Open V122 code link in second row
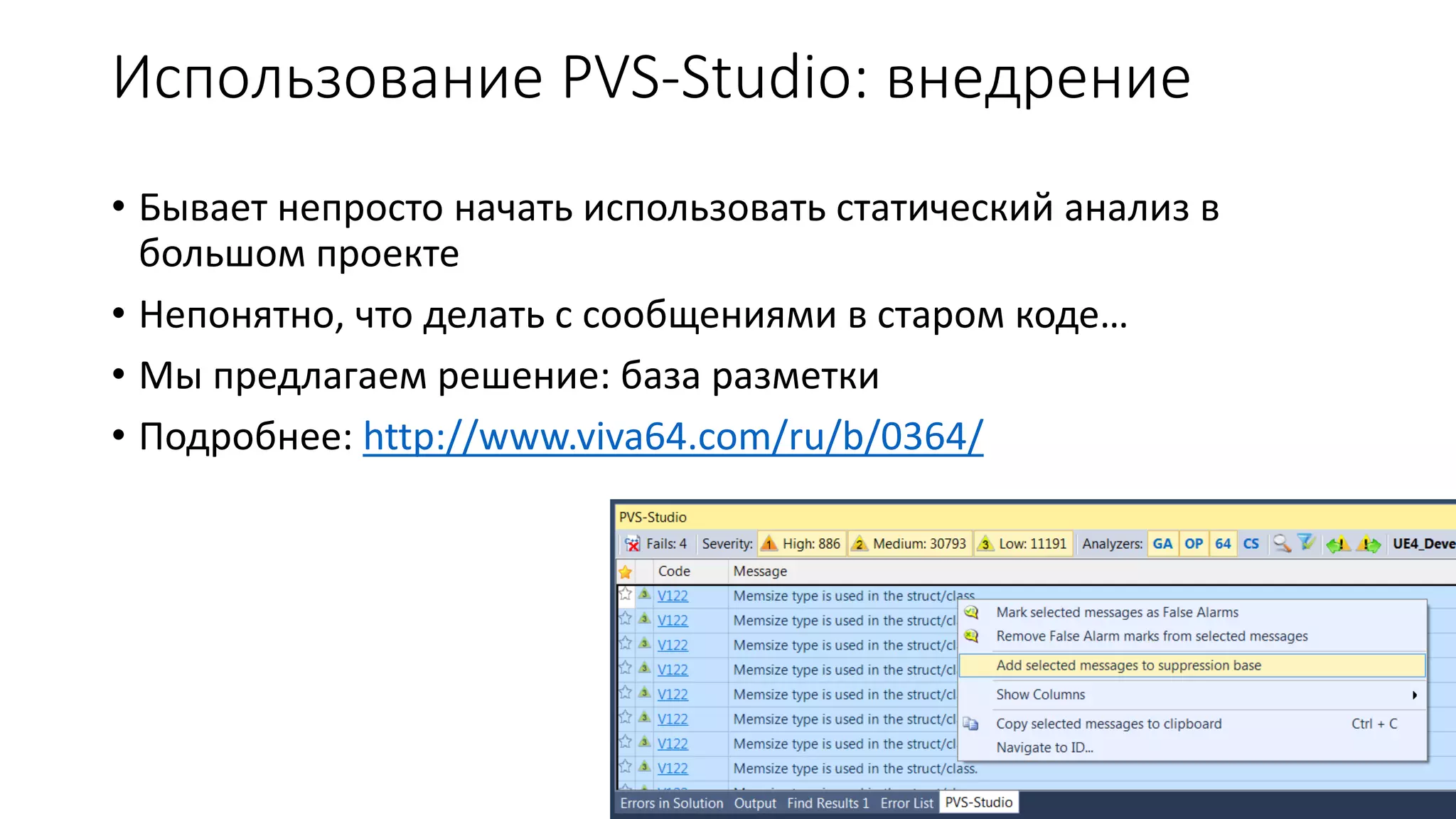 (673, 621)
